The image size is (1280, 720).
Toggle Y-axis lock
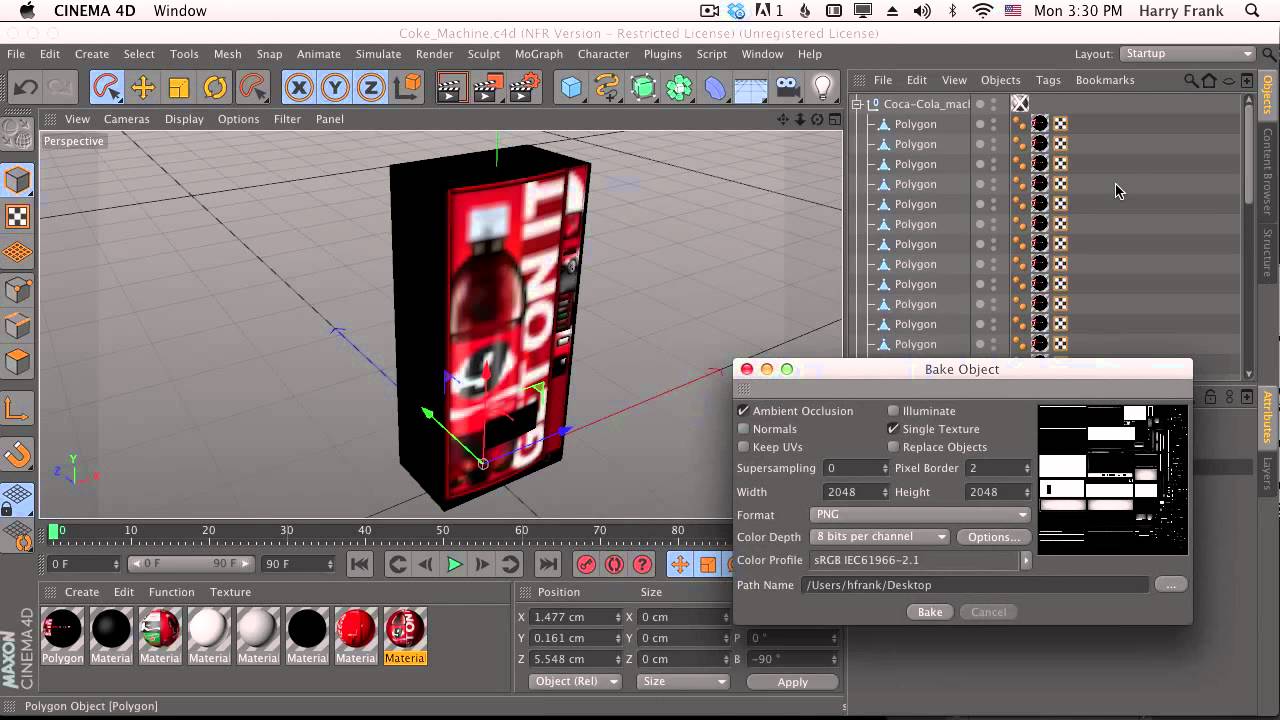click(x=335, y=88)
